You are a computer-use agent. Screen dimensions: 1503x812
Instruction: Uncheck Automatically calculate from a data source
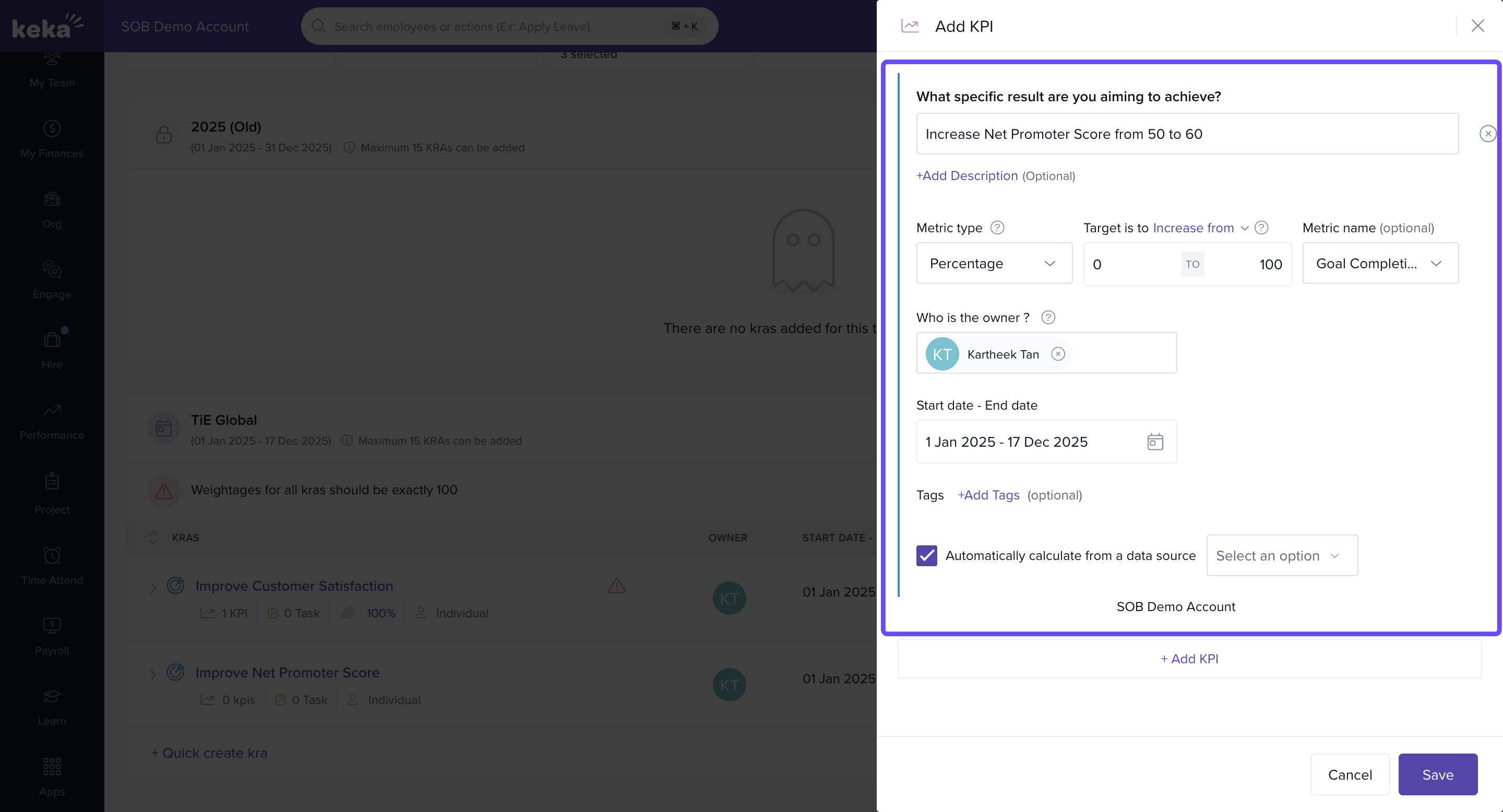926,555
